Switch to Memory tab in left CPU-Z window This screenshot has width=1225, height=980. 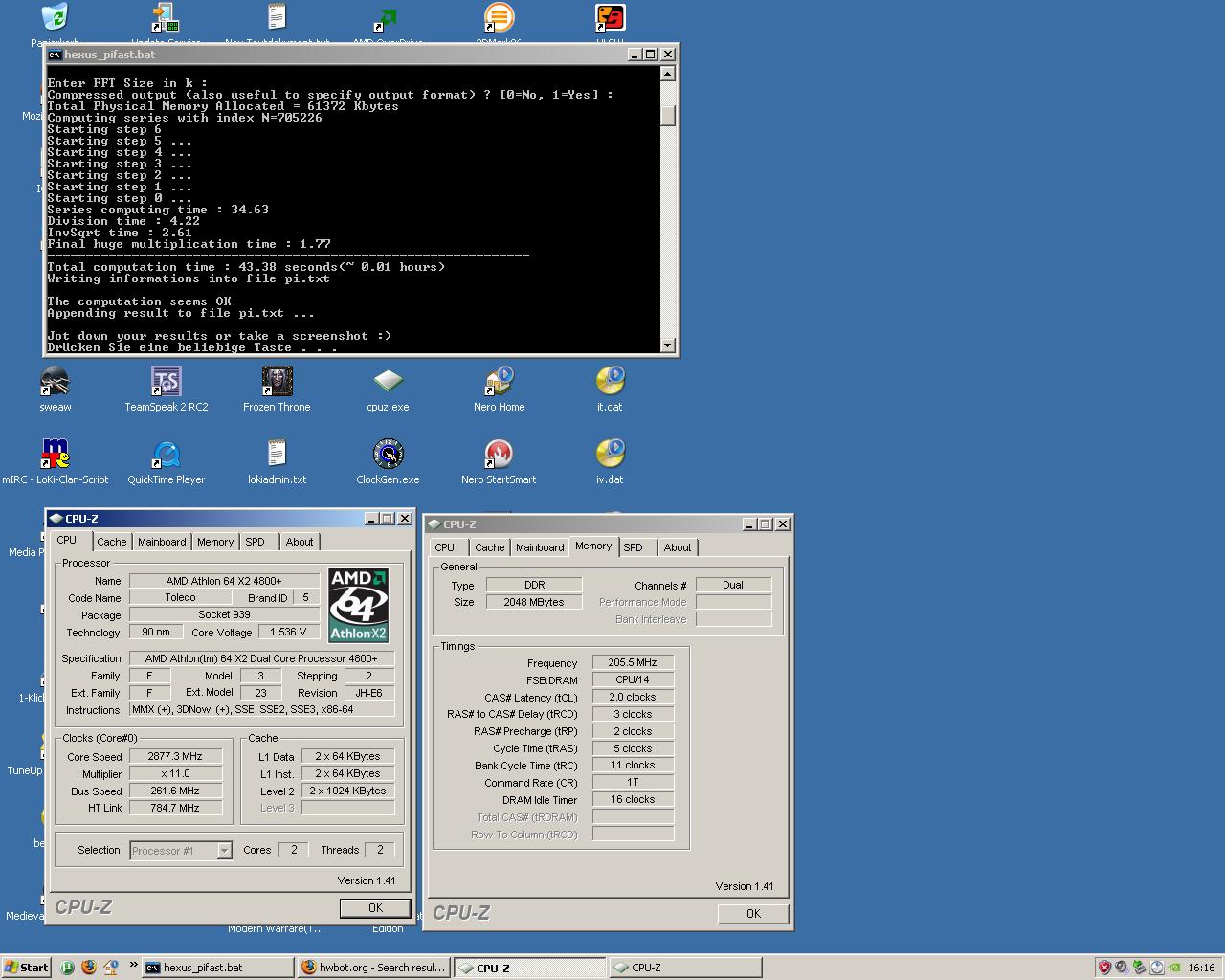pos(215,542)
